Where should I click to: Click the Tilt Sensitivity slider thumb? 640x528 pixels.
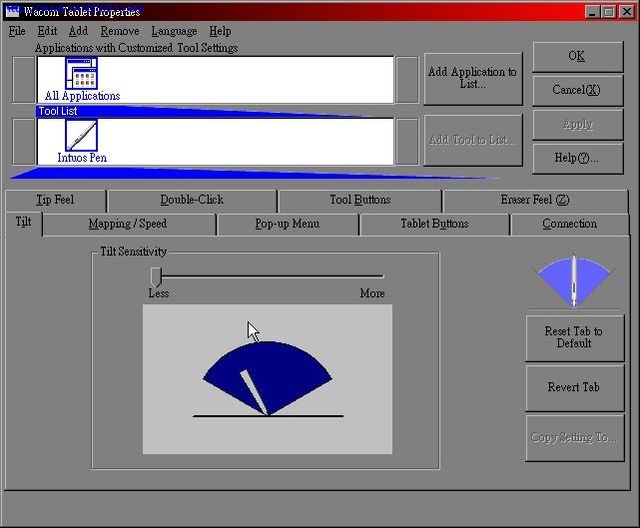156,277
